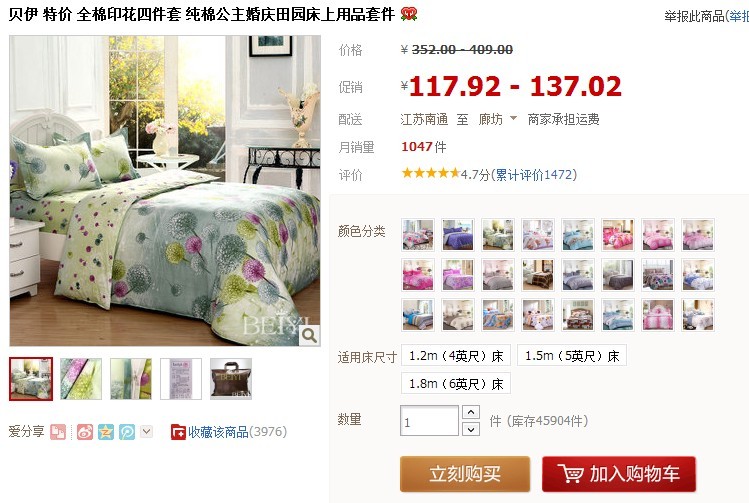The image size is (749, 503).
Task: Increase quantity with the up arrow
Action: point(471,412)
